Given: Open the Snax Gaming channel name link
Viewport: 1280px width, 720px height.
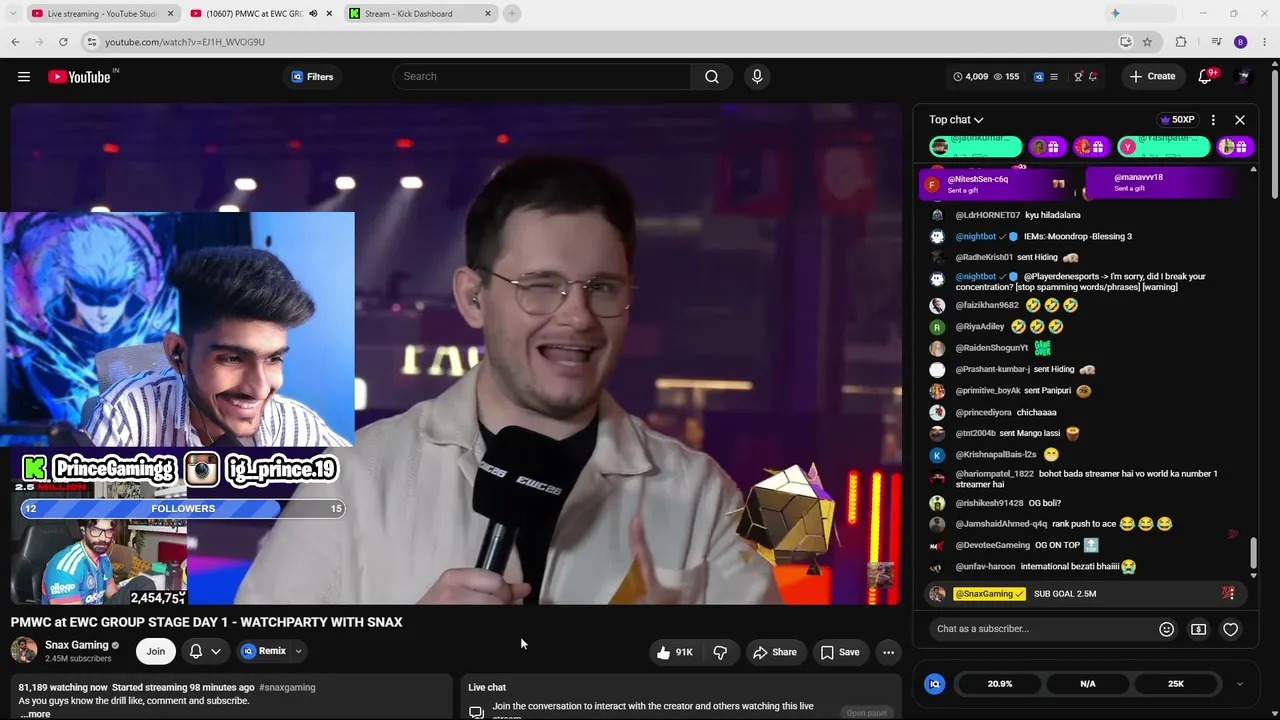Looking at the screenshot, I should pyautogui.click(x=77, y=645).
